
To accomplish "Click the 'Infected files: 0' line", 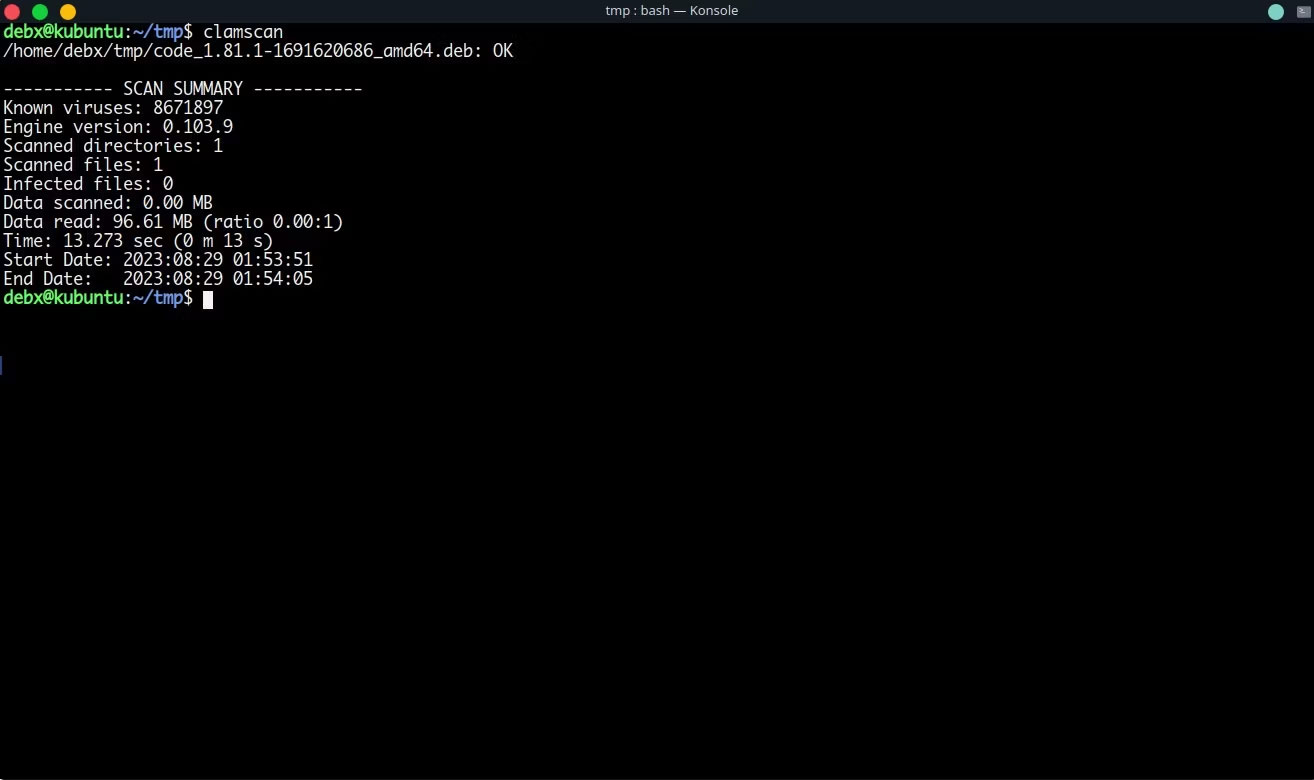I will click(x=88, y=184).
